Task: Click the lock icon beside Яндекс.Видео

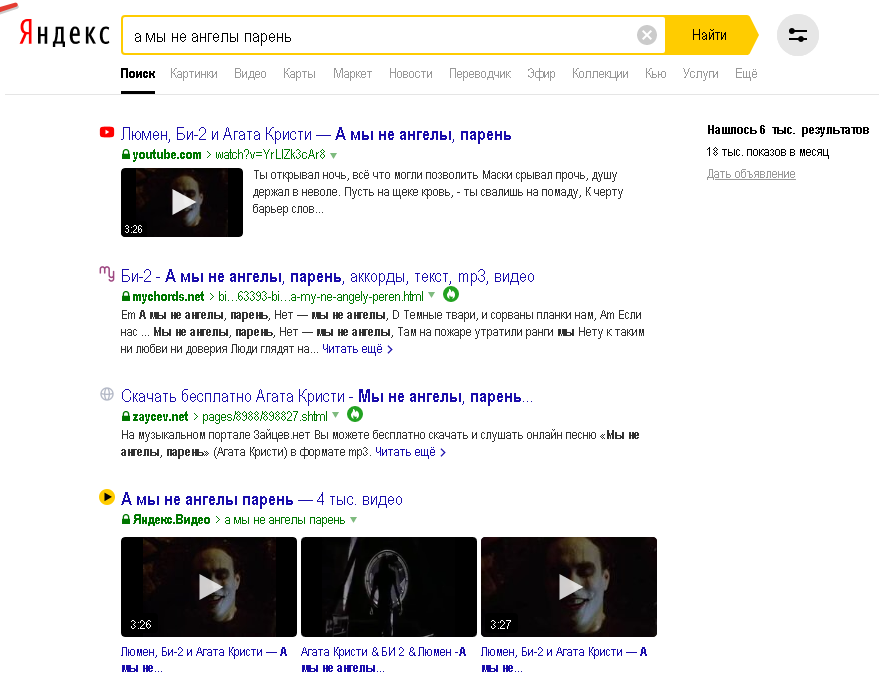Action: (x=126, y=519)
